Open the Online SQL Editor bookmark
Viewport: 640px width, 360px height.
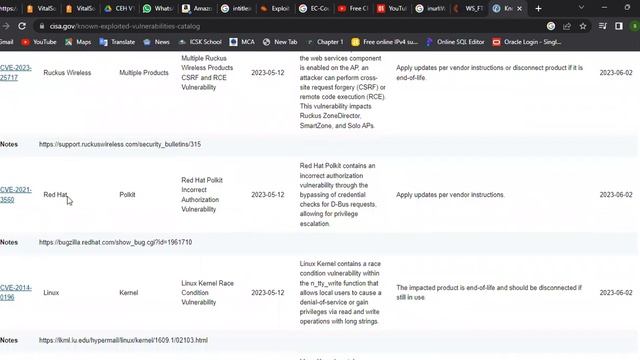[x=455, y=42]
